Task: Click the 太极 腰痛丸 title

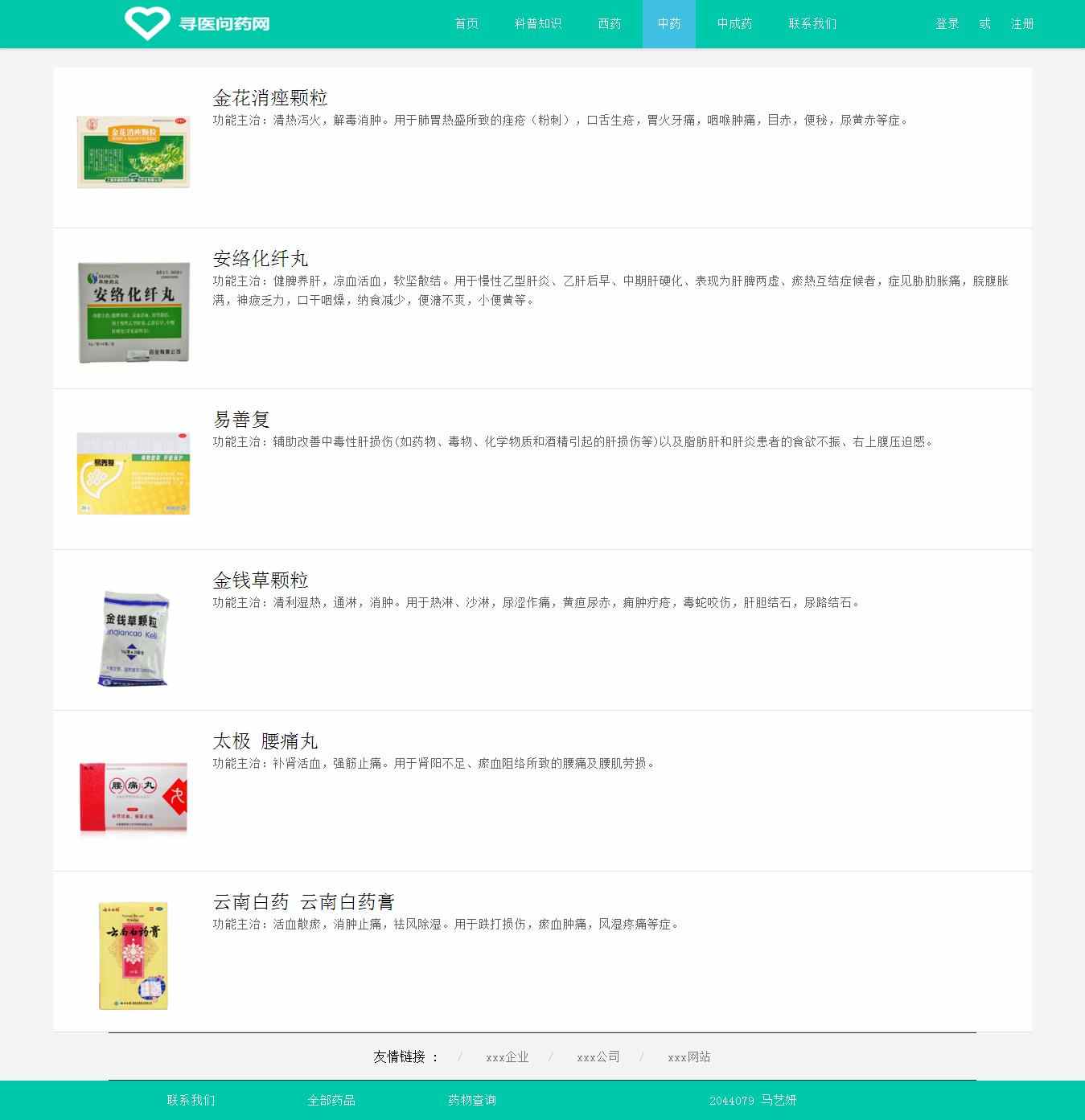Action: point(265,741)
